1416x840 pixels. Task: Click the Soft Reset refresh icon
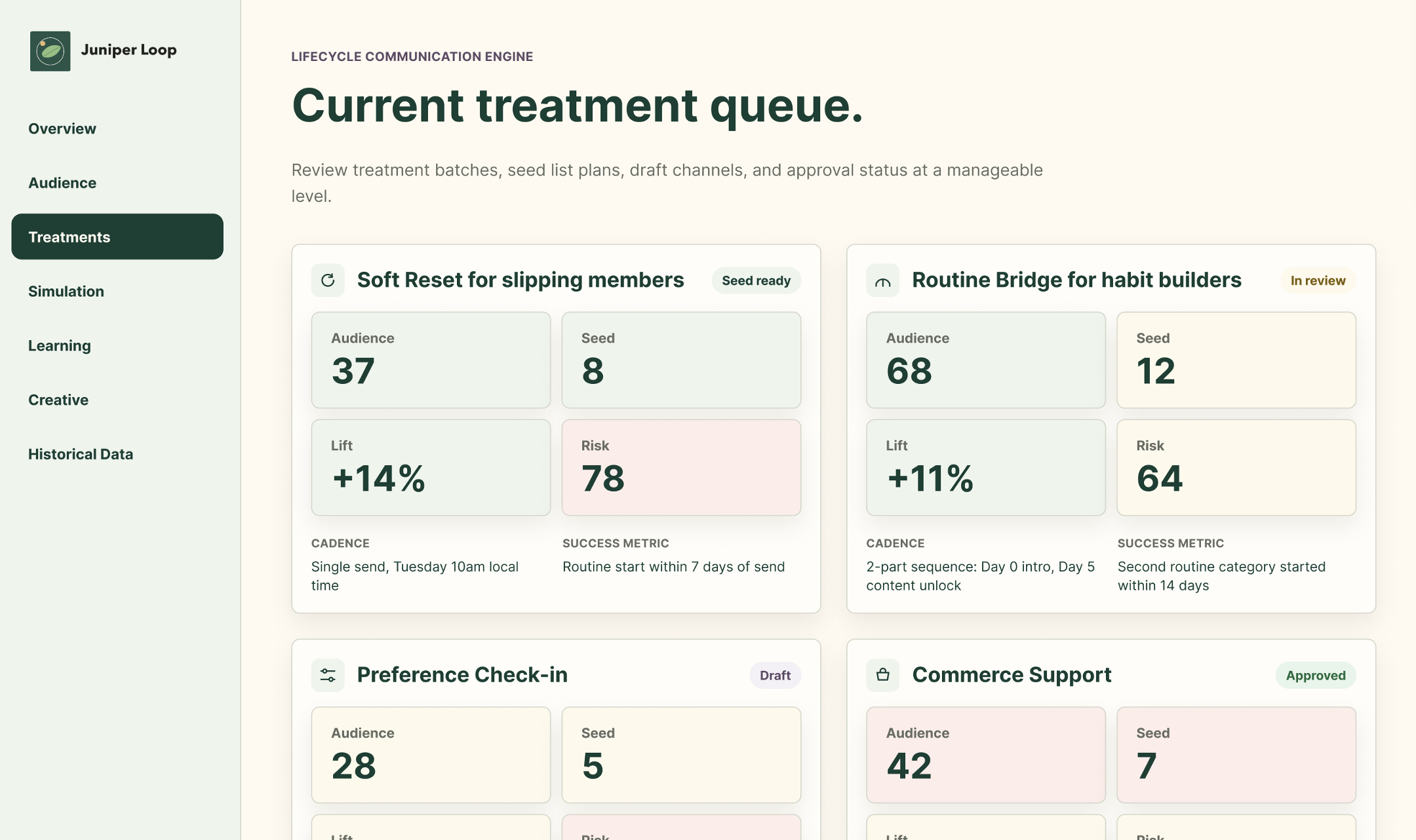coord(328,280)
